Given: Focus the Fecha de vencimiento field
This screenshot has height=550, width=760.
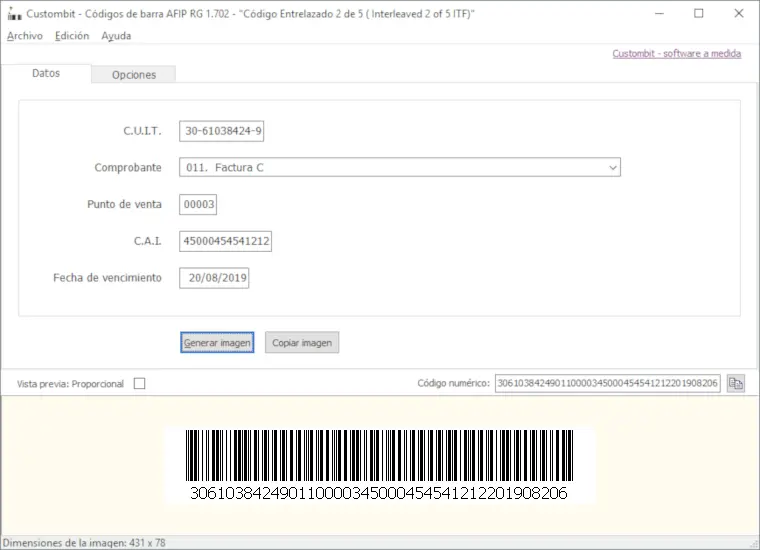Looking at the screenshot, I should pyautogui.click(x=214, y=278).
